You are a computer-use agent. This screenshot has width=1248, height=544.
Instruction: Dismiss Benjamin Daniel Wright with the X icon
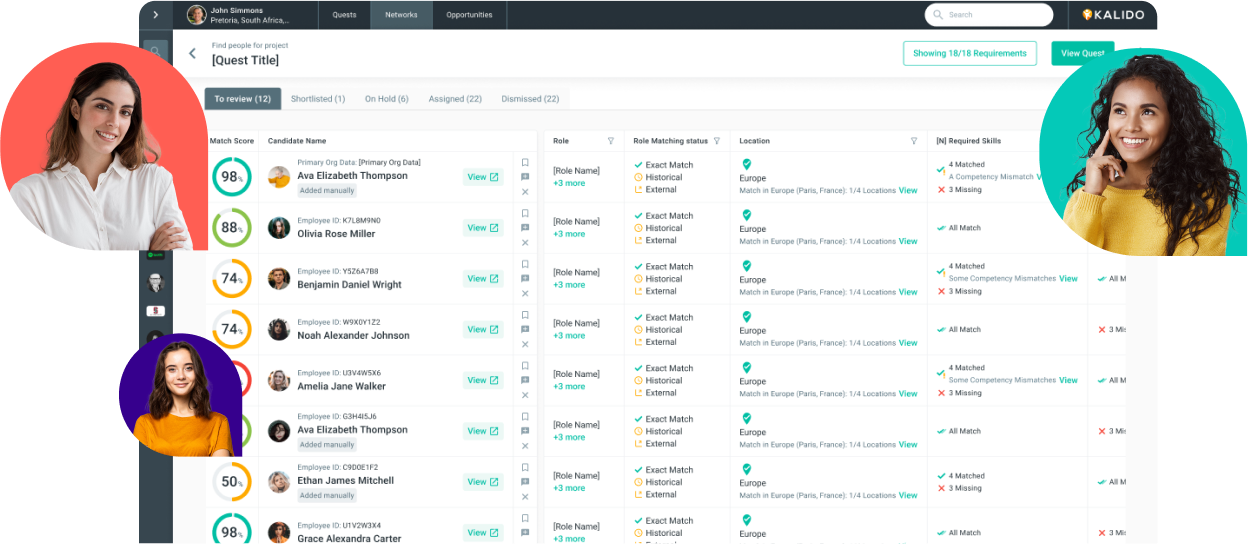click(x=525, y=294)
